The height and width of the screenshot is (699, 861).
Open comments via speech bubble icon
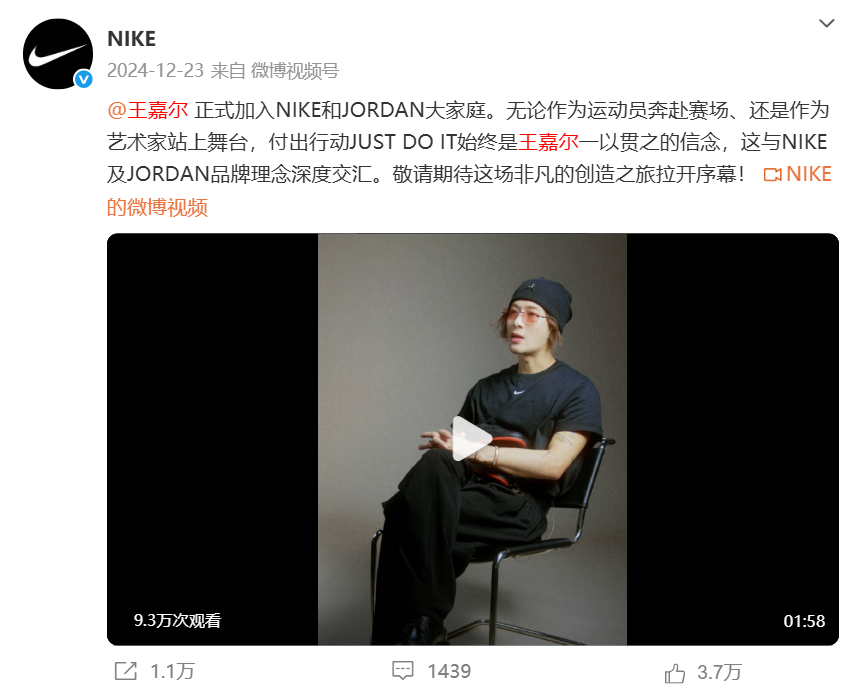402,671
